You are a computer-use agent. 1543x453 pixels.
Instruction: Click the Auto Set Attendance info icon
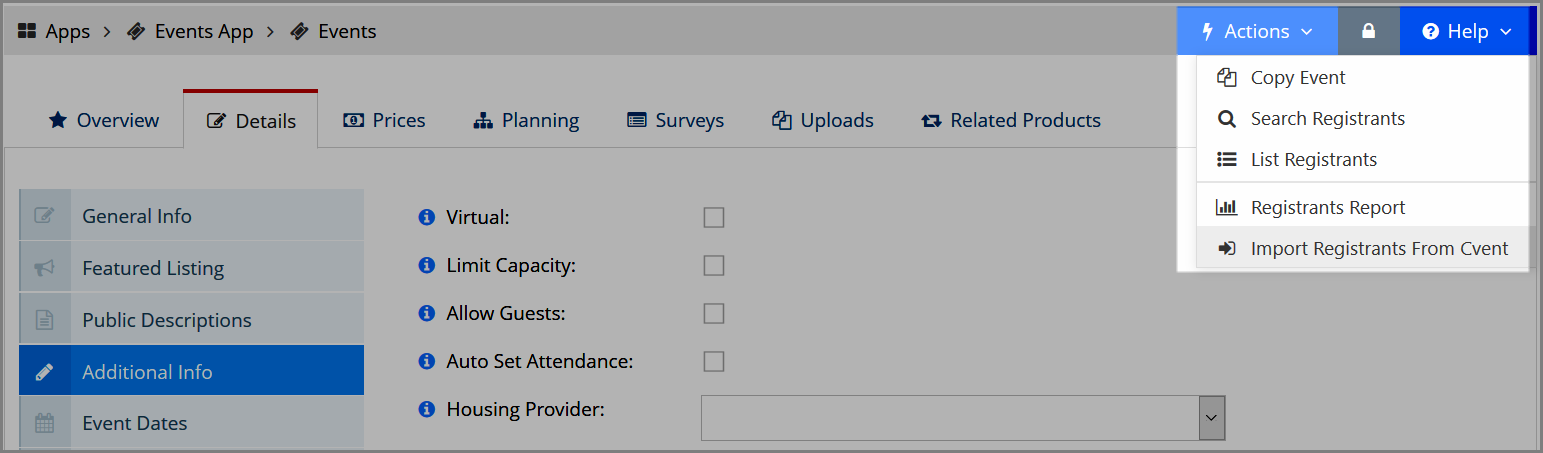(x=427, y=361)
